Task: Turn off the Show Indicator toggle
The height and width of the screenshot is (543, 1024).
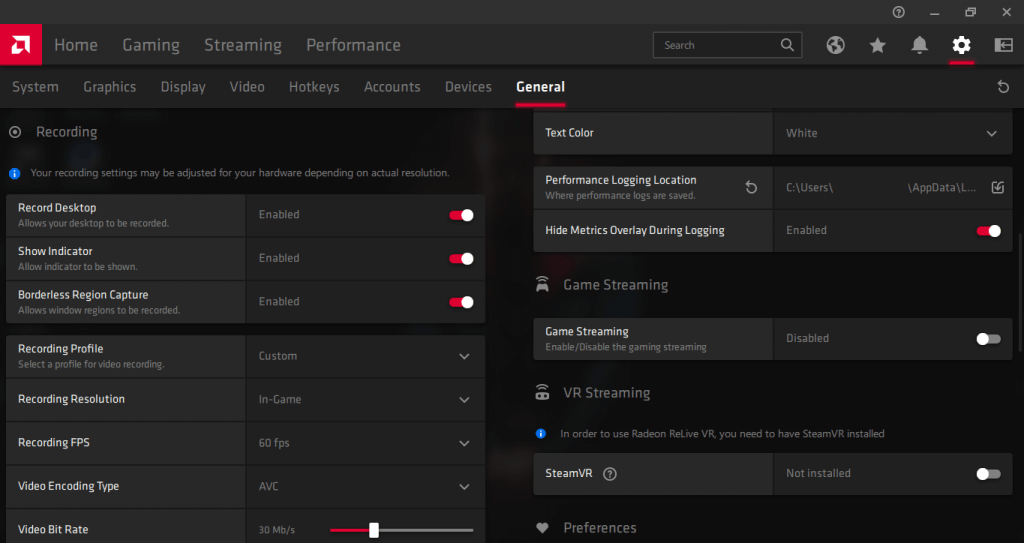Action: click(461, 259)
